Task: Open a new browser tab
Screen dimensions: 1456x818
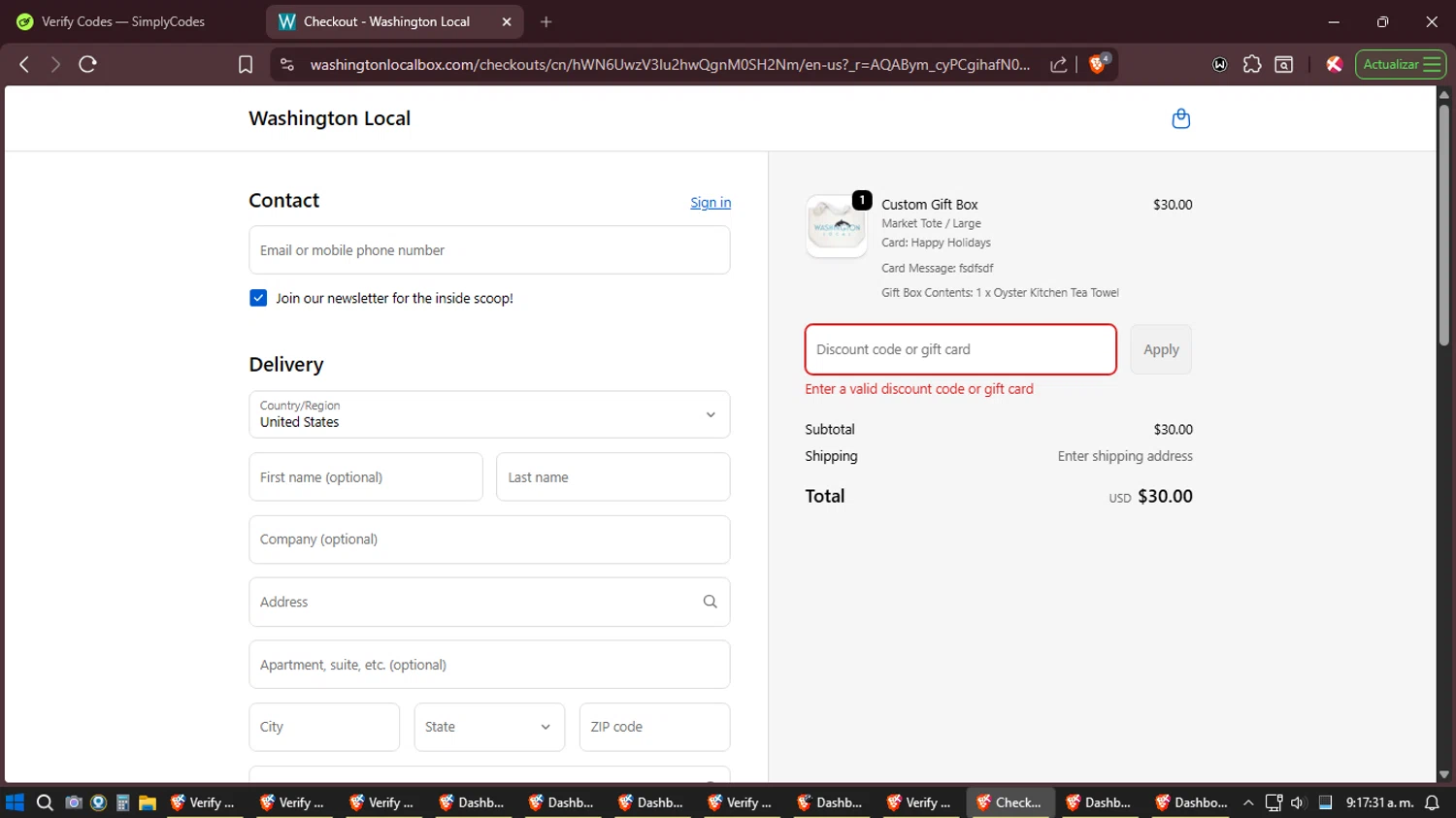Action: click(546, 21)
